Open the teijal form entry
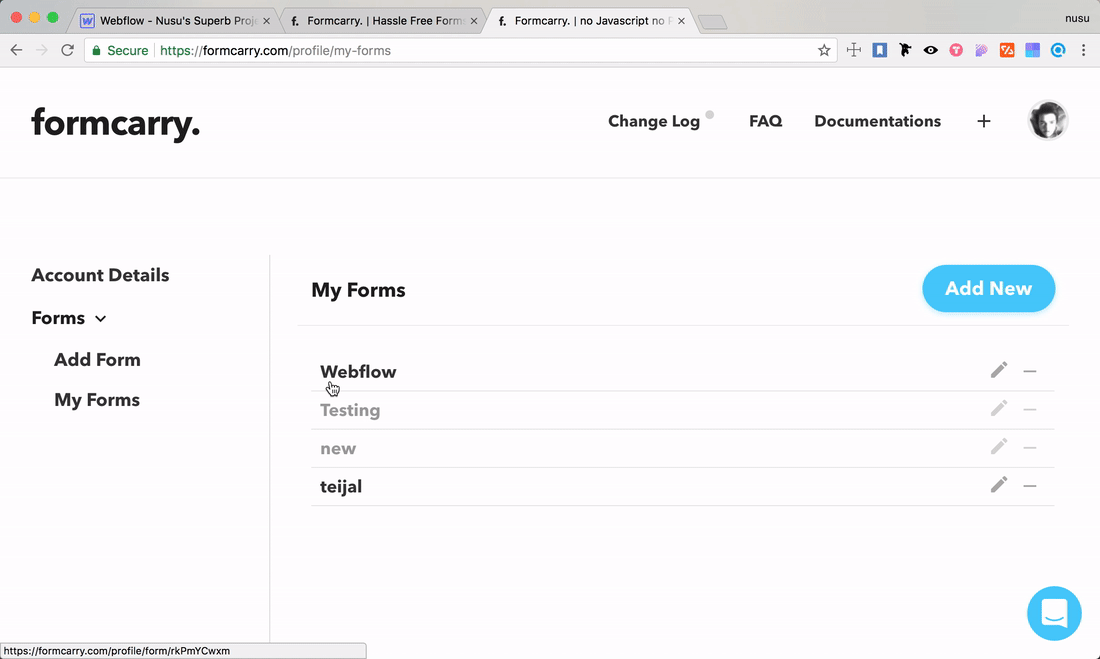The image size is (1100, 659). tap(341, 486)
